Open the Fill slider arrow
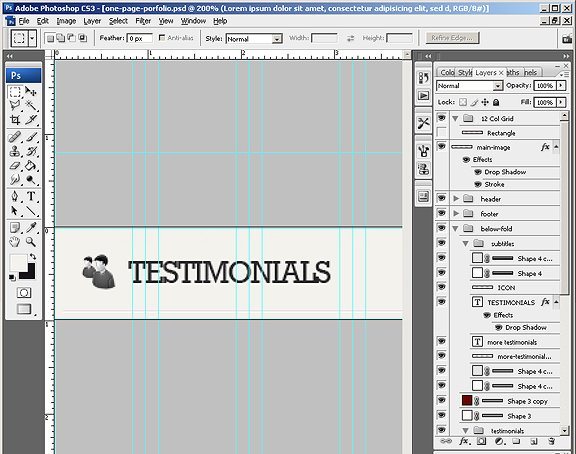 click(x=561, y=102)
